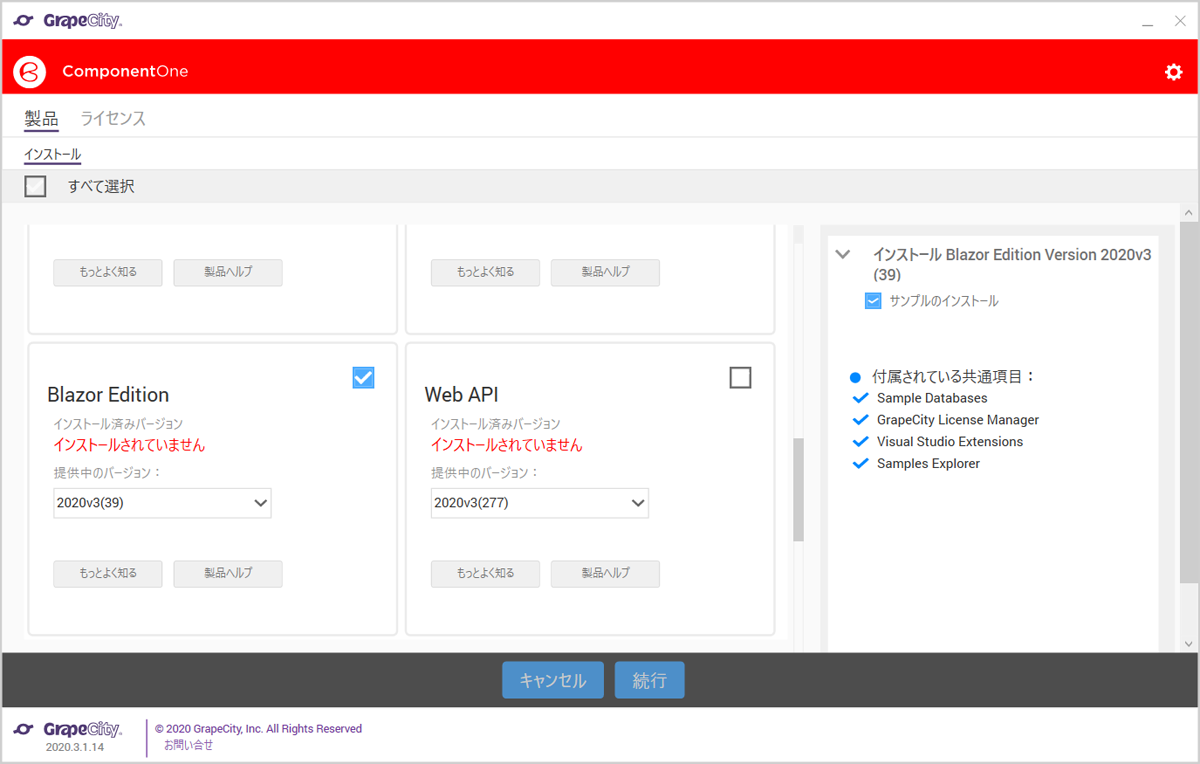Toggle サンプルのインストール checkbox
1200x764 pixels.
pos(873,301)
